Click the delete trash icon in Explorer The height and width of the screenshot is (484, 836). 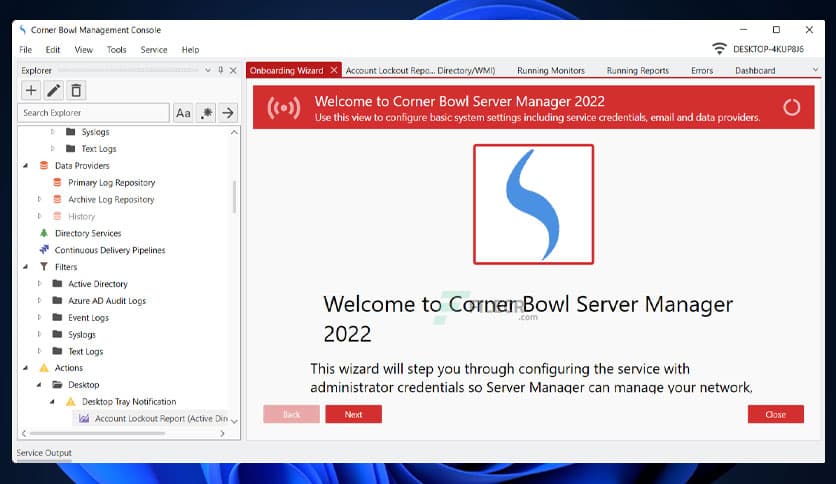click(76, 91)
